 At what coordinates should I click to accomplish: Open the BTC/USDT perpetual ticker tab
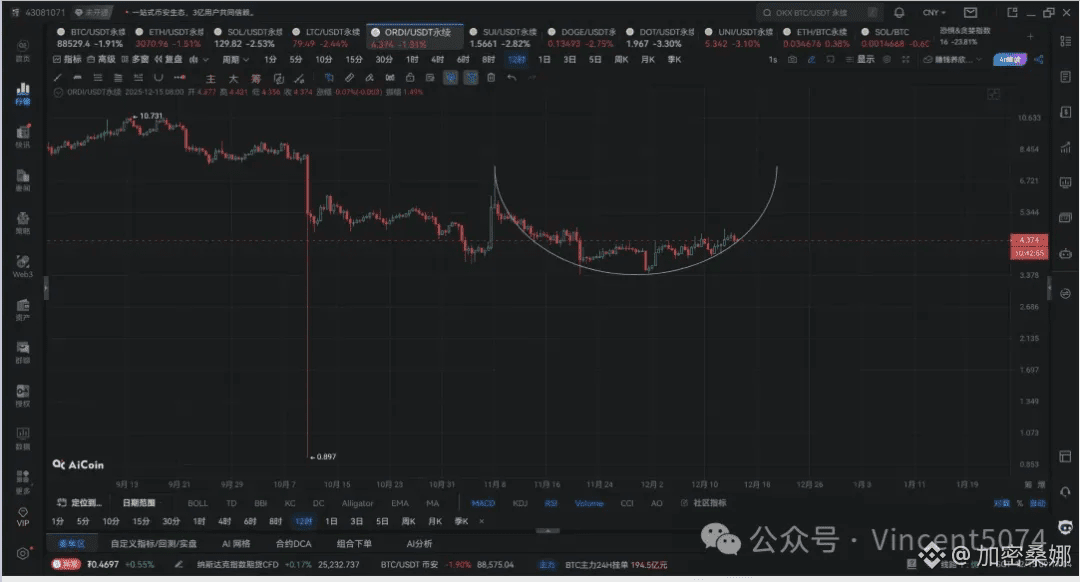coord(92,38)
